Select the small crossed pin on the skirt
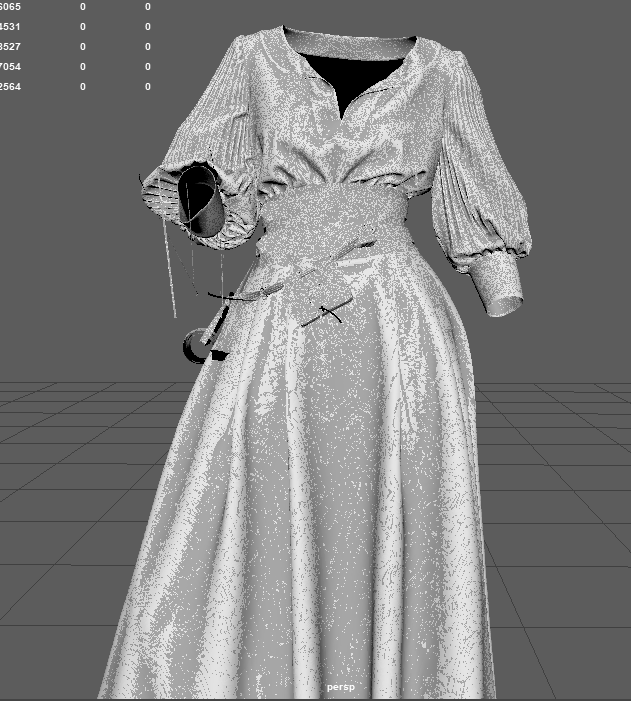The height and width of the screenshot is (701, 631). [328, 312]
